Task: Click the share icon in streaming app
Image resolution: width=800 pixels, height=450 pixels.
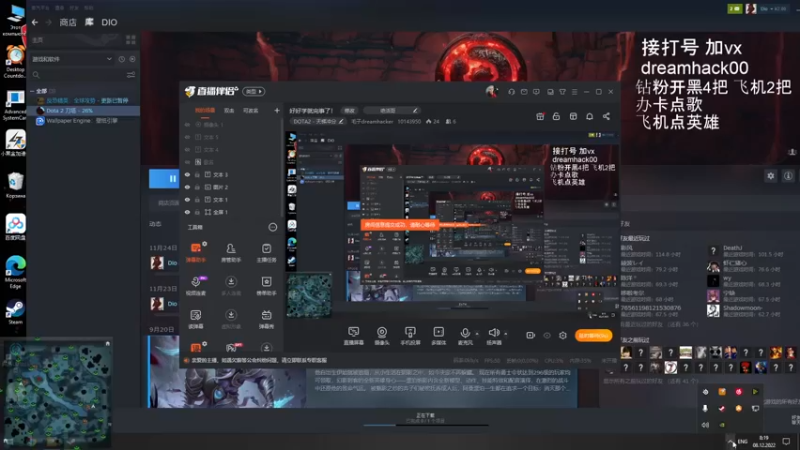Action: pos(606,116)
